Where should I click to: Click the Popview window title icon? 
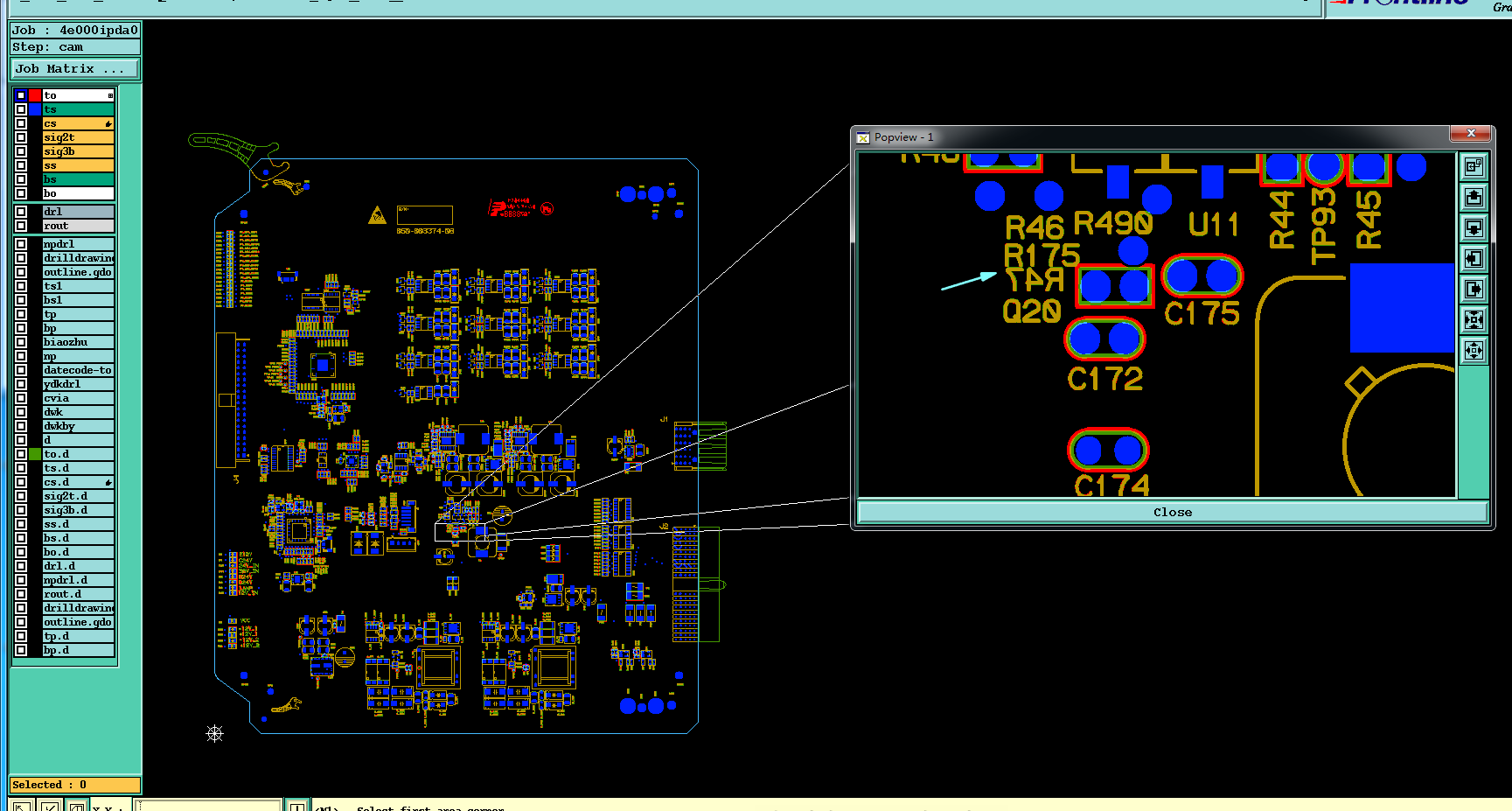point(863,137)
